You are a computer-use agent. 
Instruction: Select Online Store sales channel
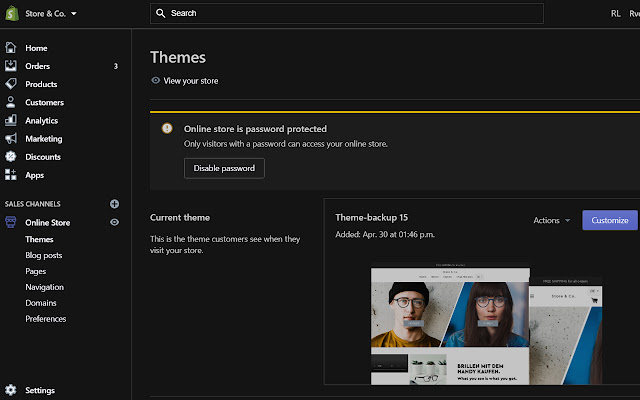coord(48,222)
